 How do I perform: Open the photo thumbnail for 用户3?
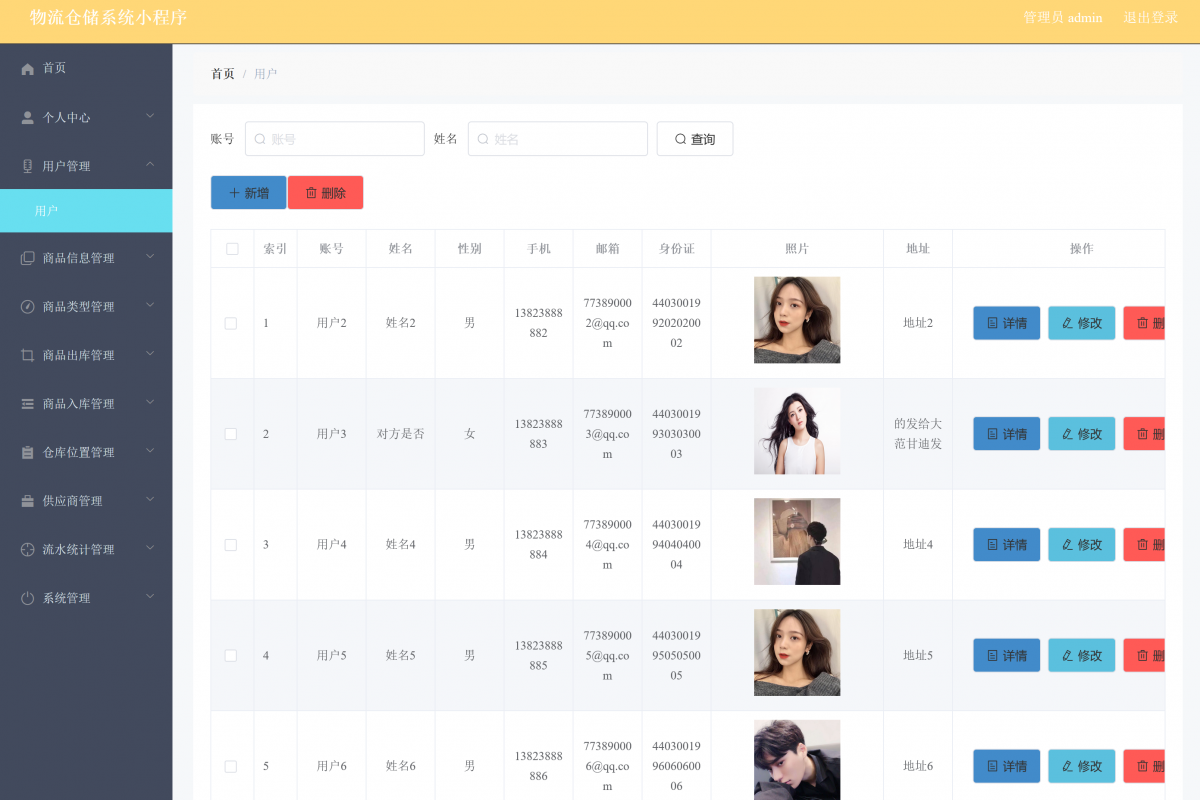(x=797, y=431)
